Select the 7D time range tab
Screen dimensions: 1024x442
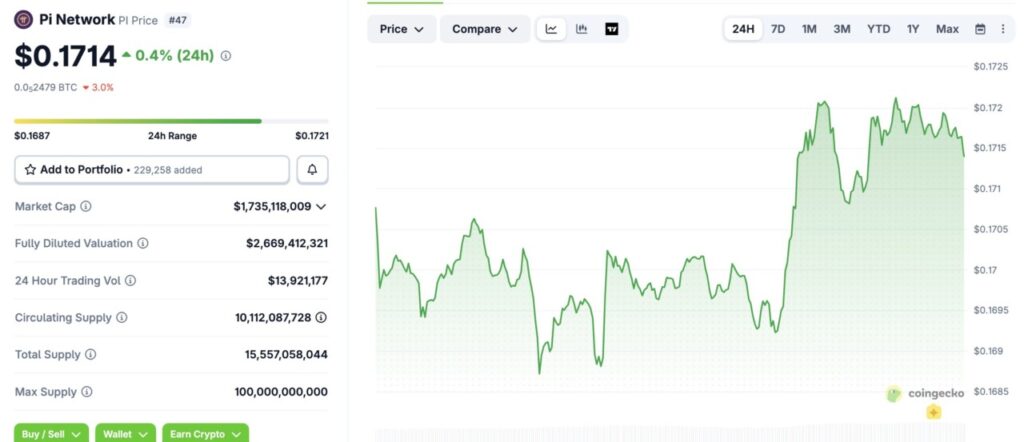coord(778,29)
